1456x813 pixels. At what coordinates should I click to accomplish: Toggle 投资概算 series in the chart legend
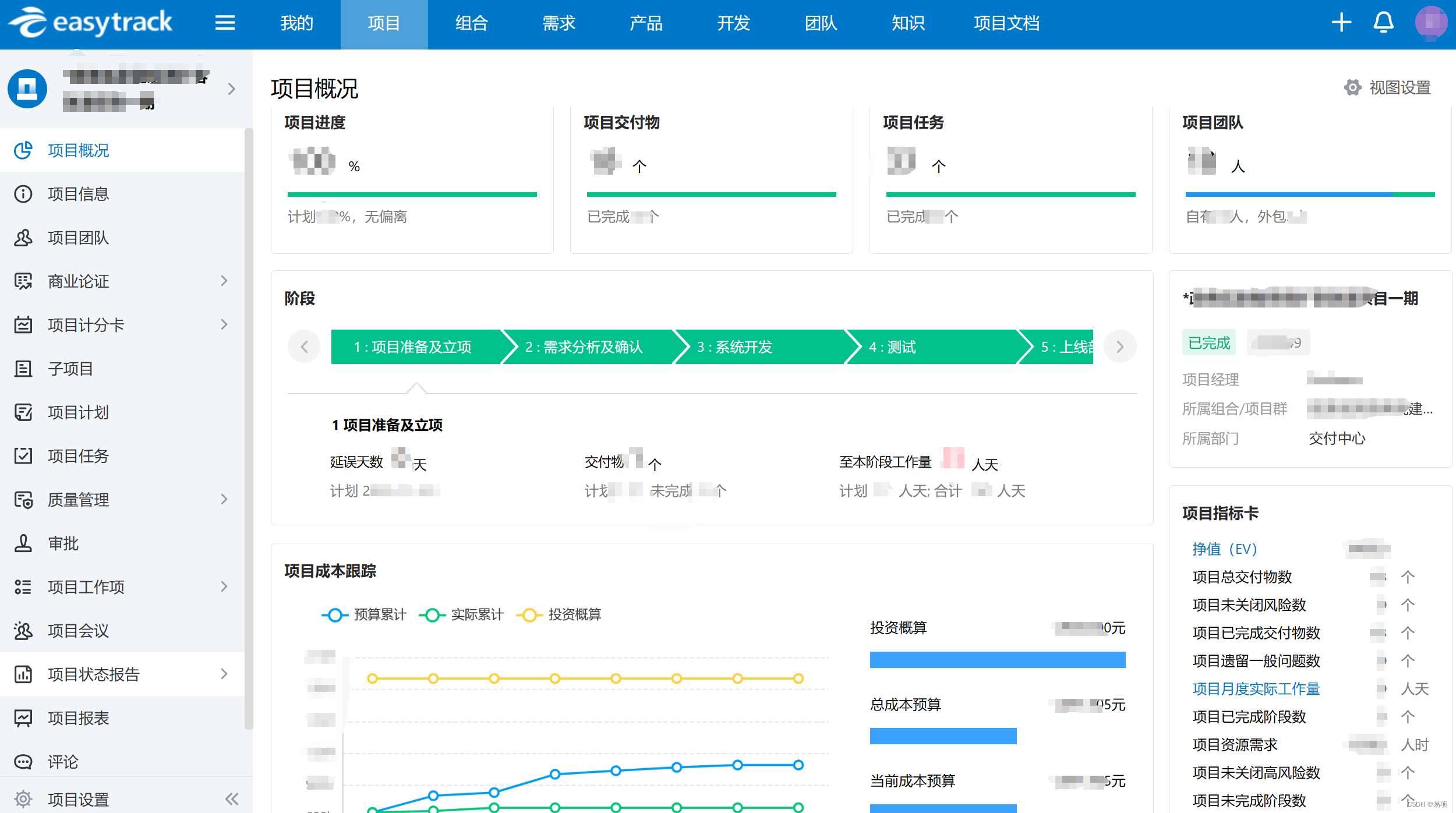[559, 615]
